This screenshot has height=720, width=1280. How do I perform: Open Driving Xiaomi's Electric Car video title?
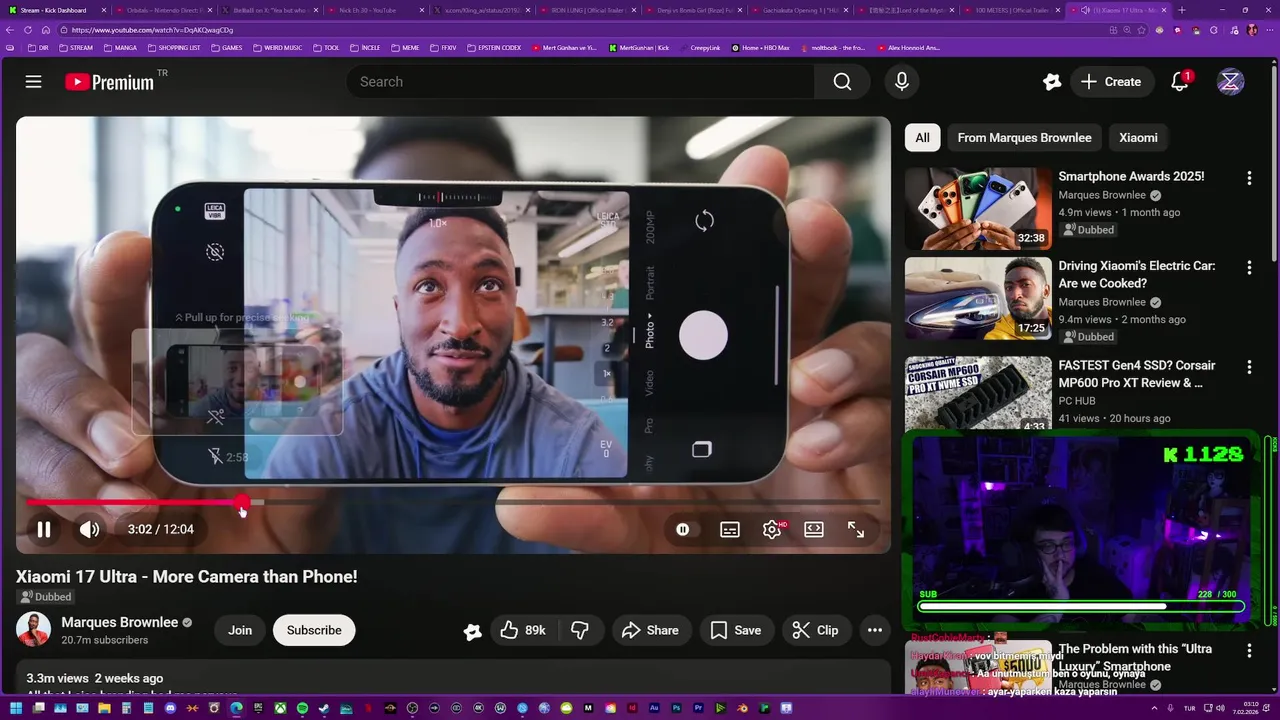click(x=1137, y=275)
